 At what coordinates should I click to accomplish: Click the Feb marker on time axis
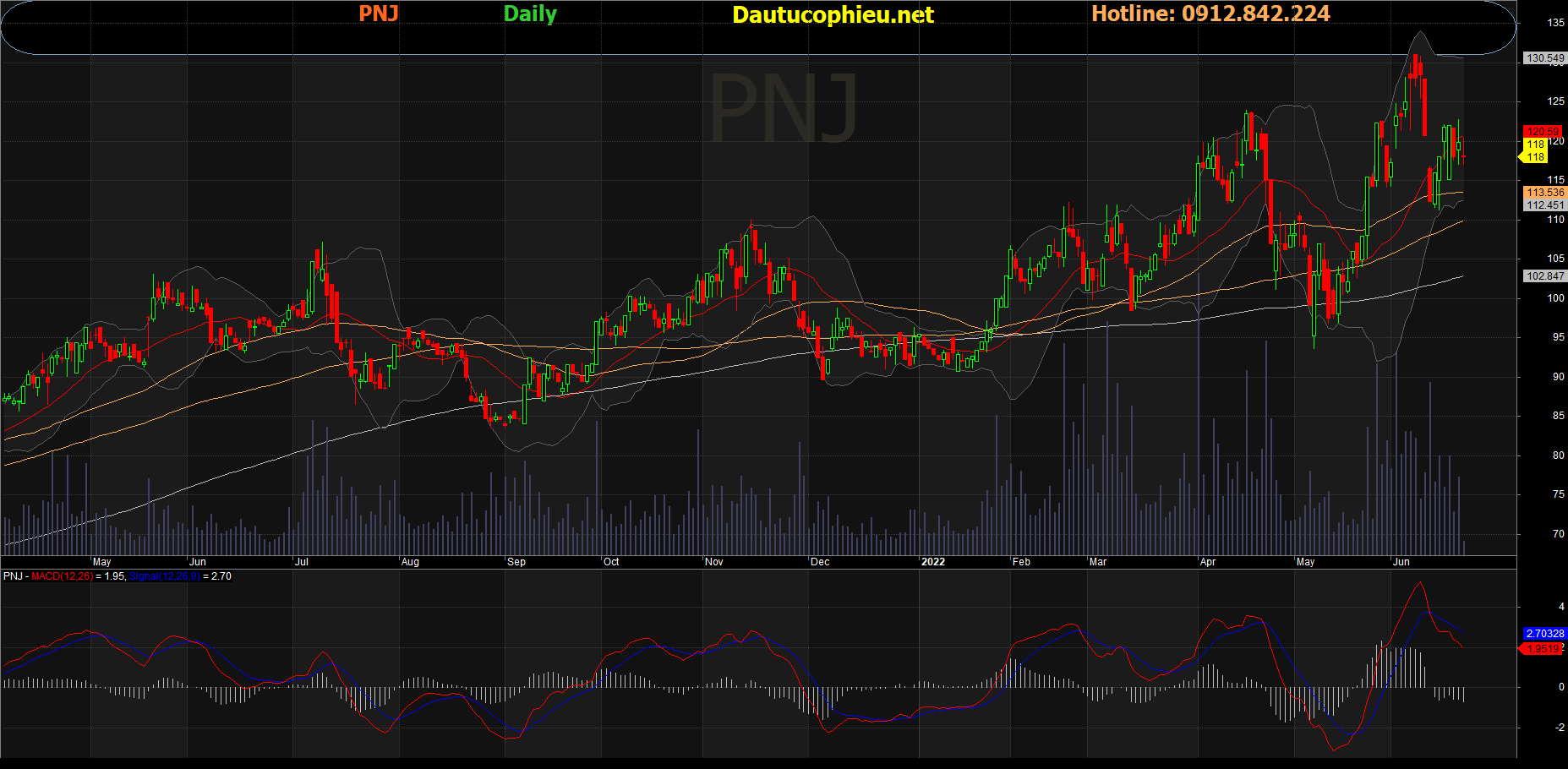[1021, 562]
